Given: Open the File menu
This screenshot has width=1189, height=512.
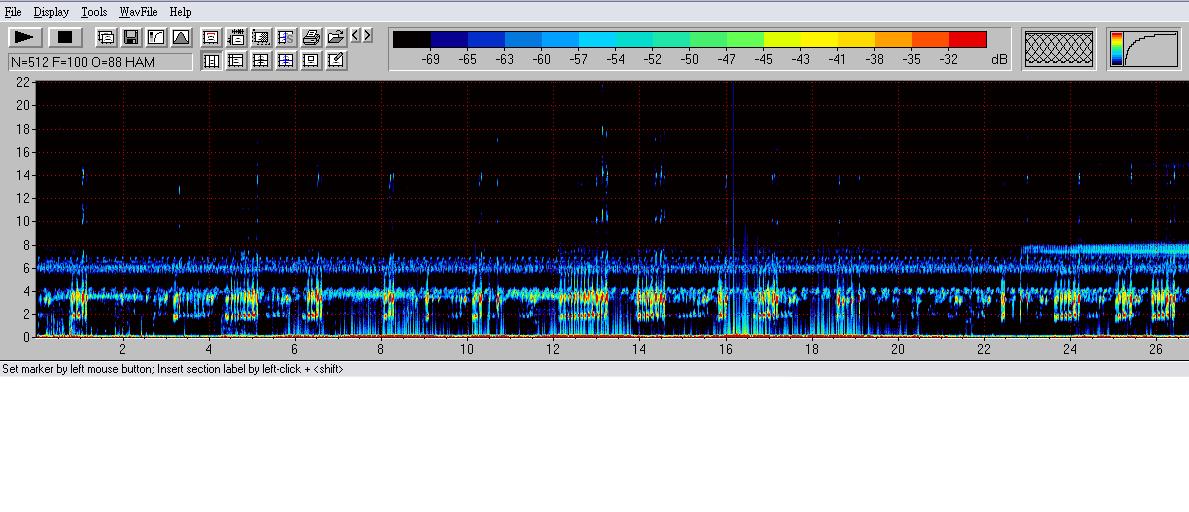Looking at the screenshot, I should (x=13, y=12).
